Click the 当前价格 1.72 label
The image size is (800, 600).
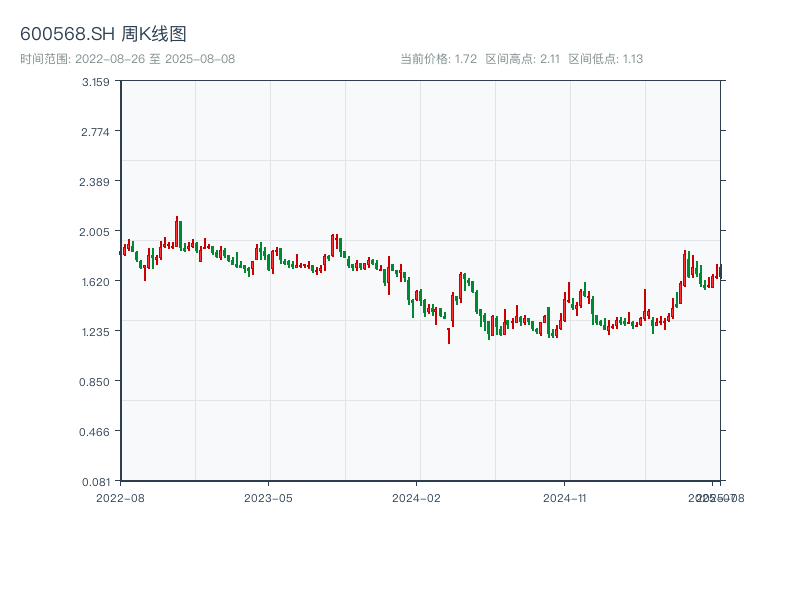click(438, 59)
